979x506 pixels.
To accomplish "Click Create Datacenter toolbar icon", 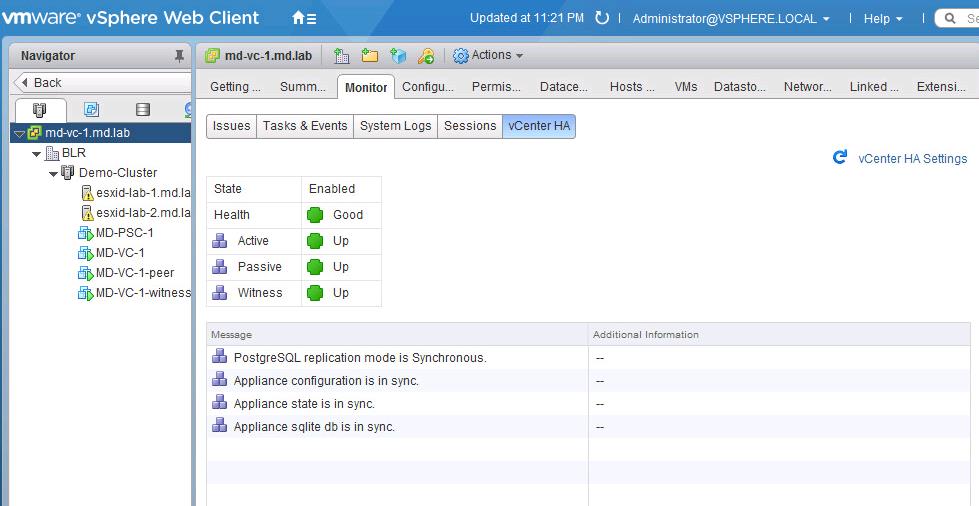I will pos(342,56).
